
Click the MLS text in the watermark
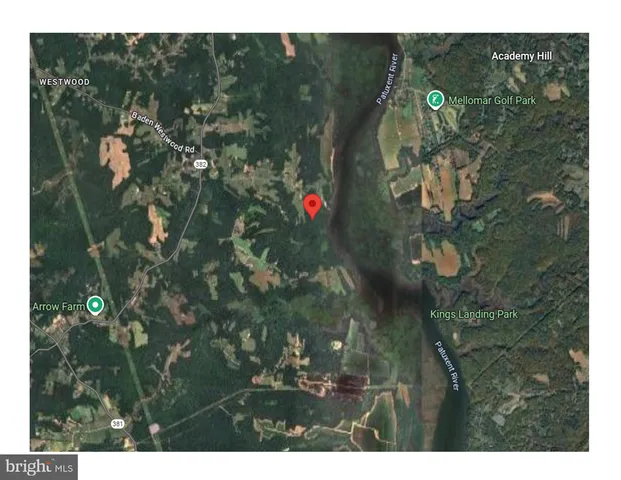[64, 468]
